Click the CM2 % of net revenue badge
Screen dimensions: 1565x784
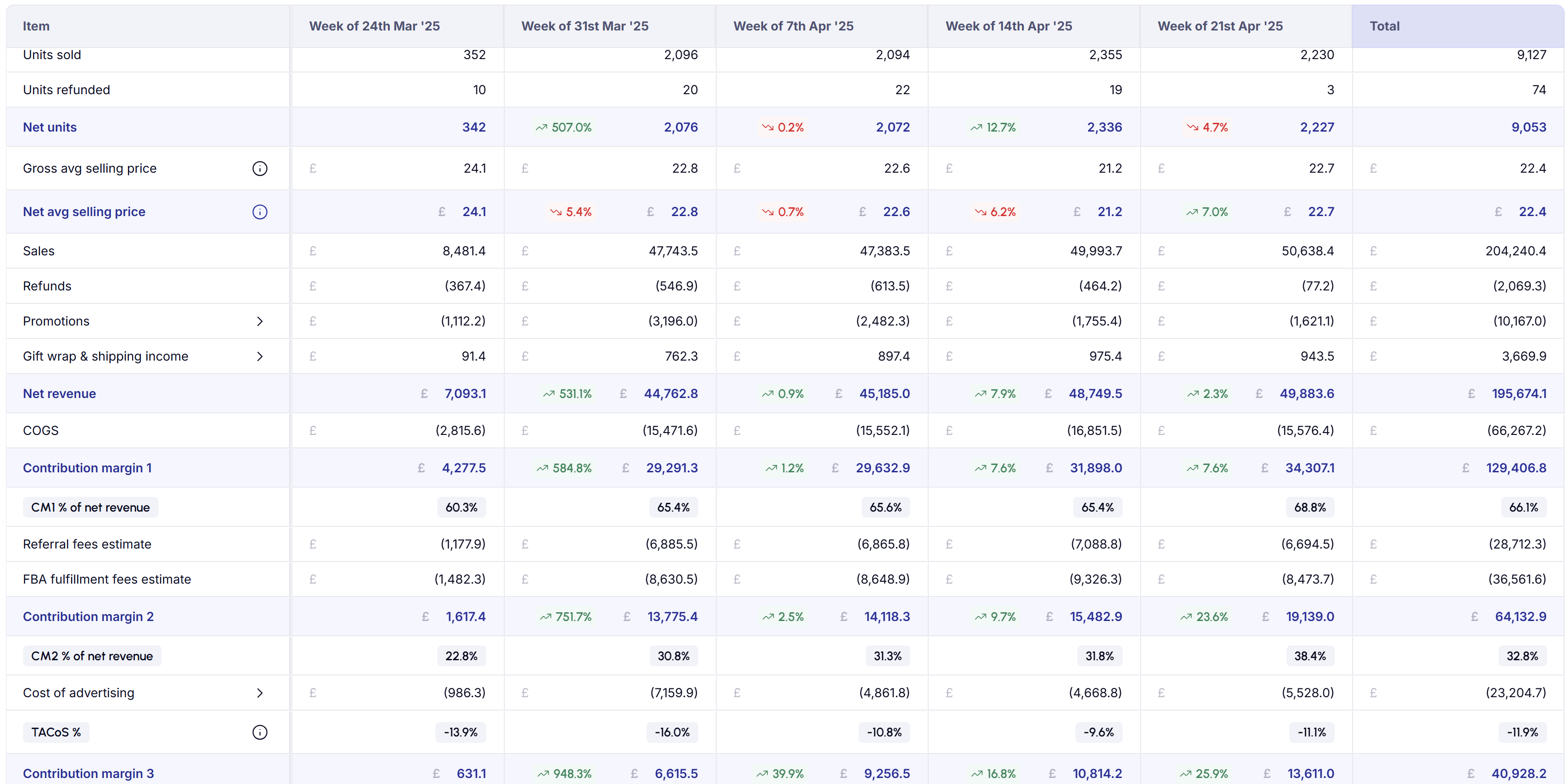click(x=92, y=656)
